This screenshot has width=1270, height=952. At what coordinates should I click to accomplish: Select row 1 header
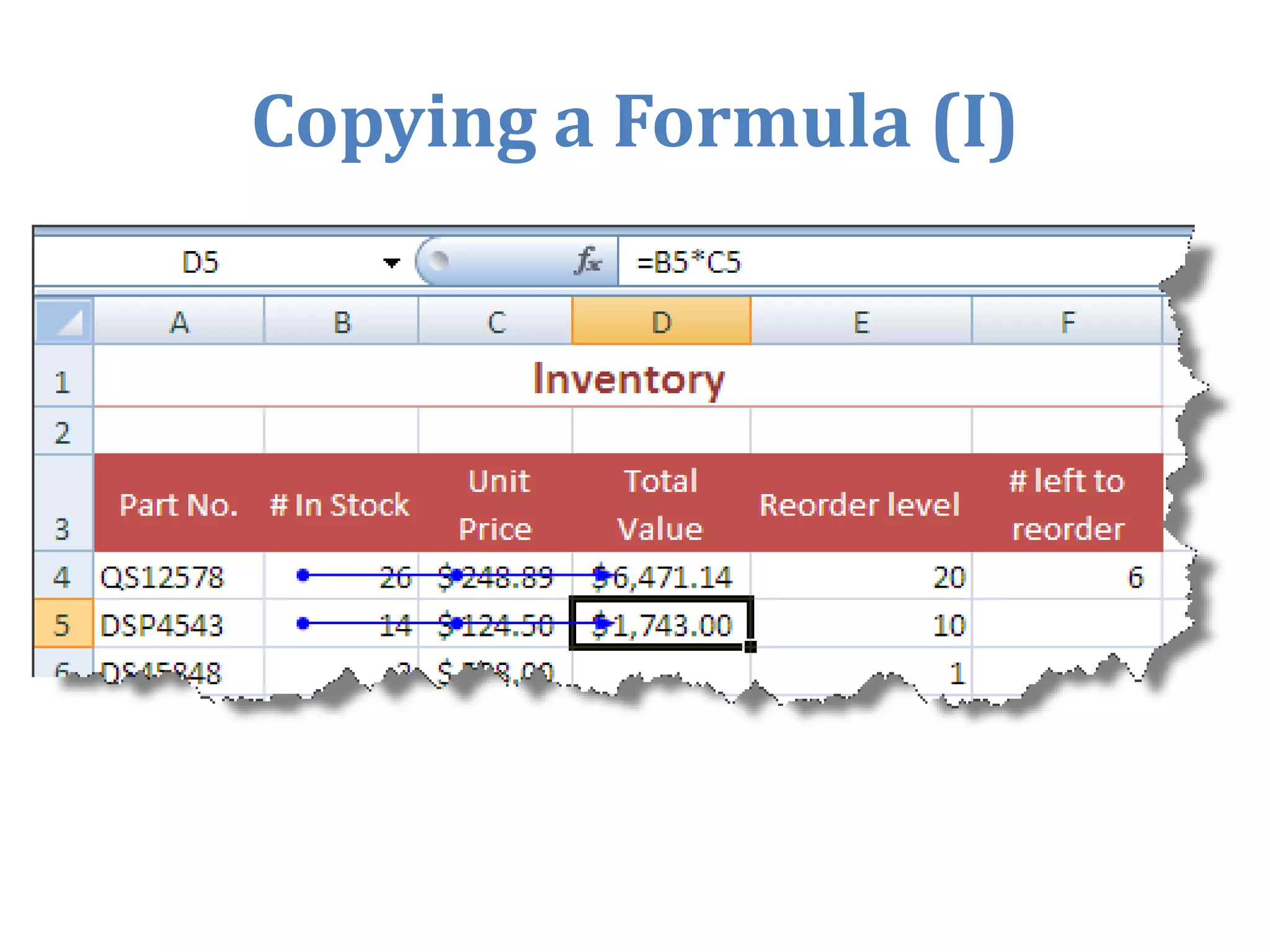64,376
